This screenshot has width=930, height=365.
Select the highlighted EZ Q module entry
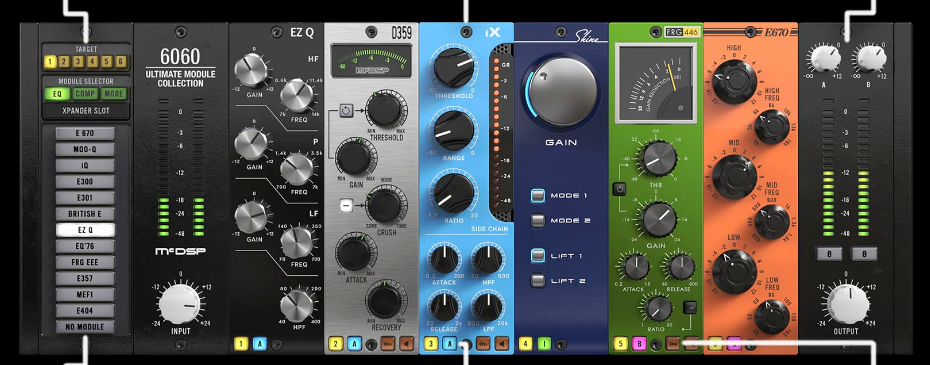pos(85,230)
